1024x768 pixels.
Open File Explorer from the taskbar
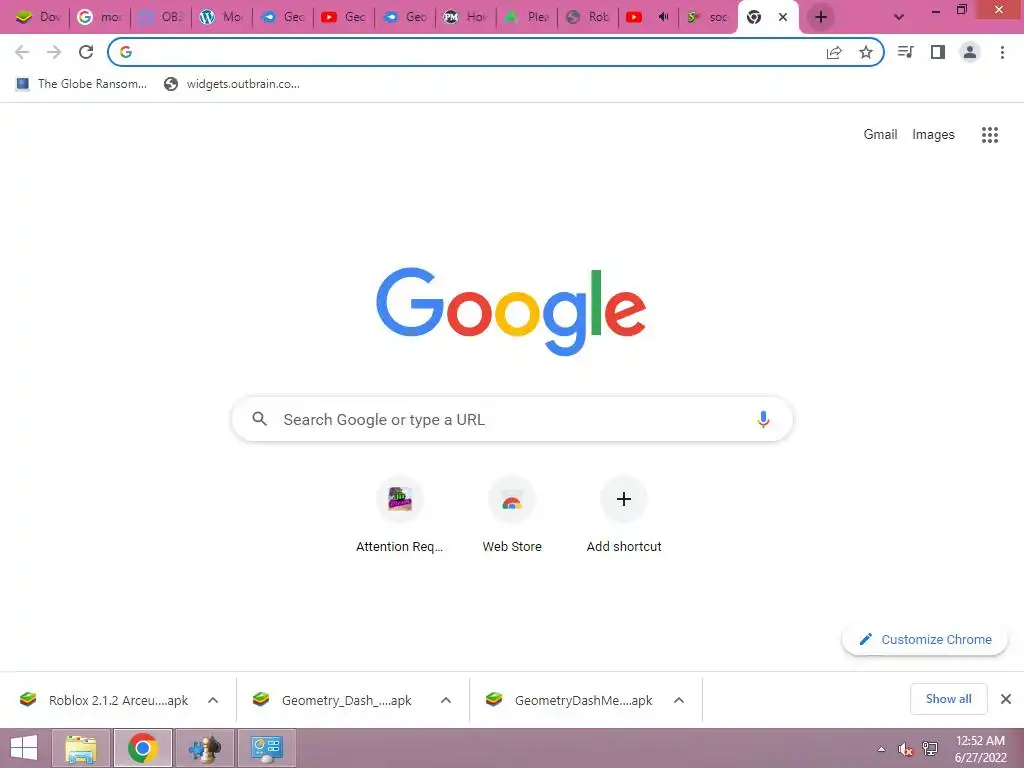pos(81,748)
